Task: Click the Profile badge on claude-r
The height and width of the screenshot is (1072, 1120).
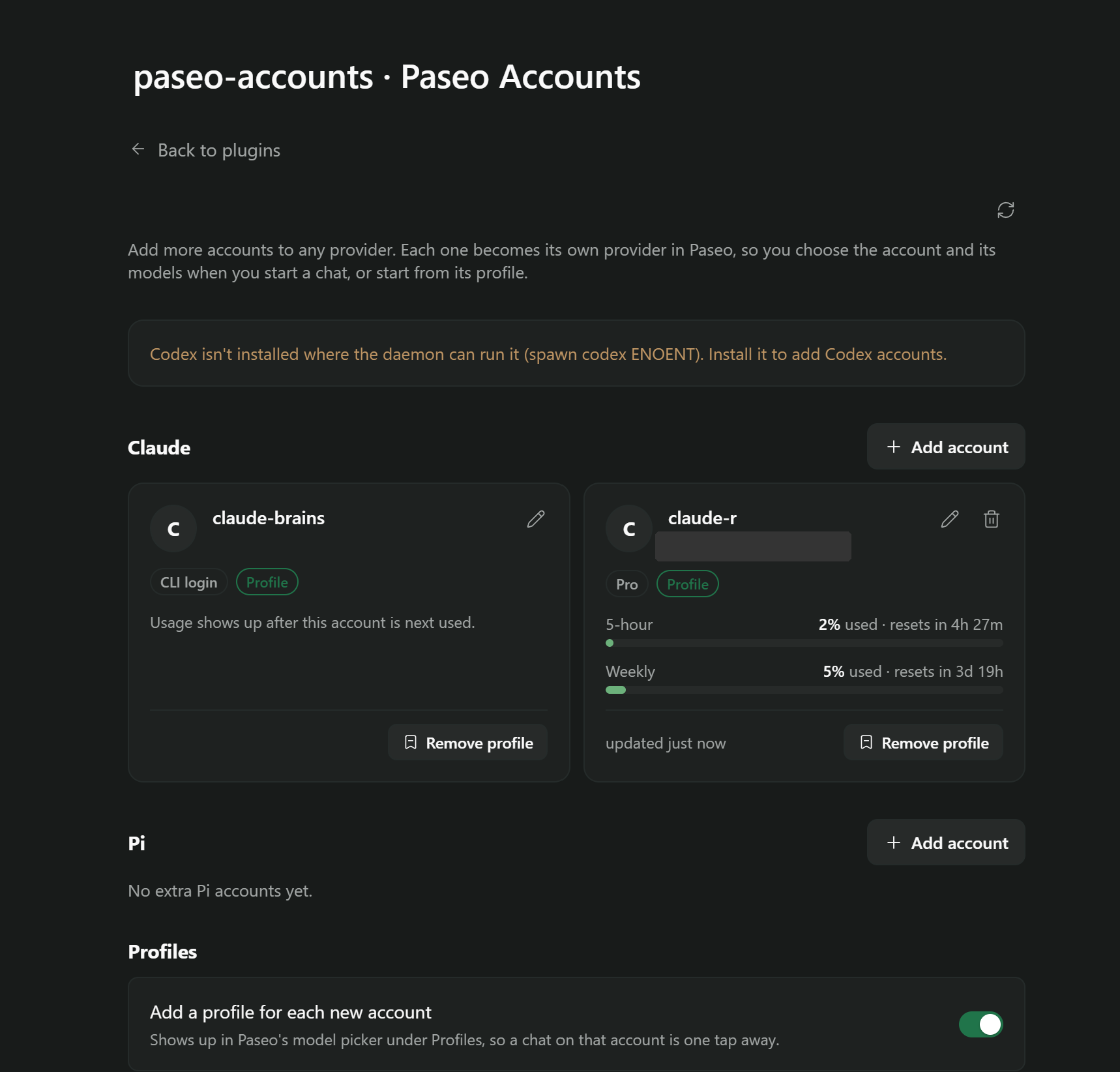Action: [x=687, y=584]
